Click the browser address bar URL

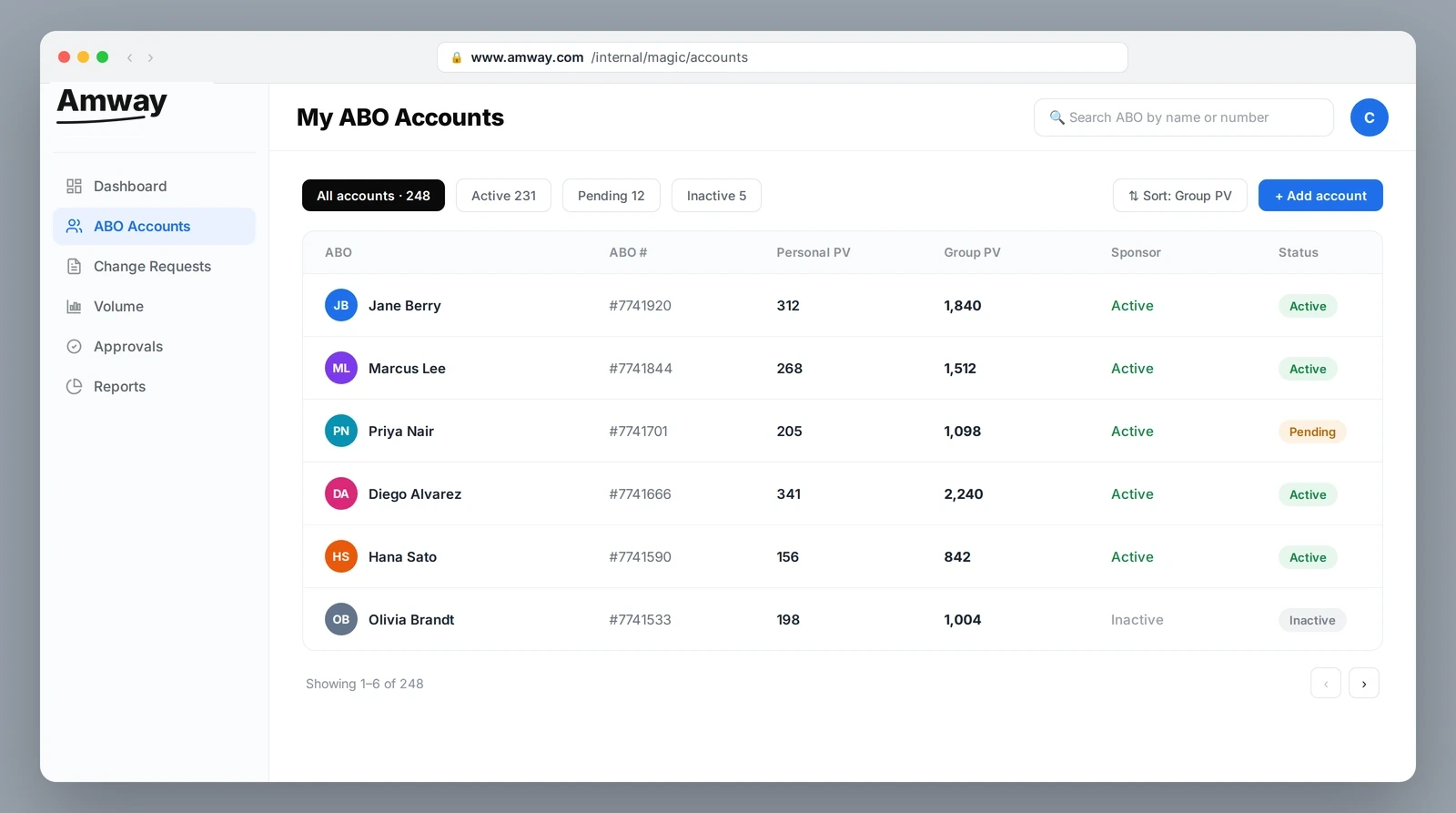click(783, 57)
